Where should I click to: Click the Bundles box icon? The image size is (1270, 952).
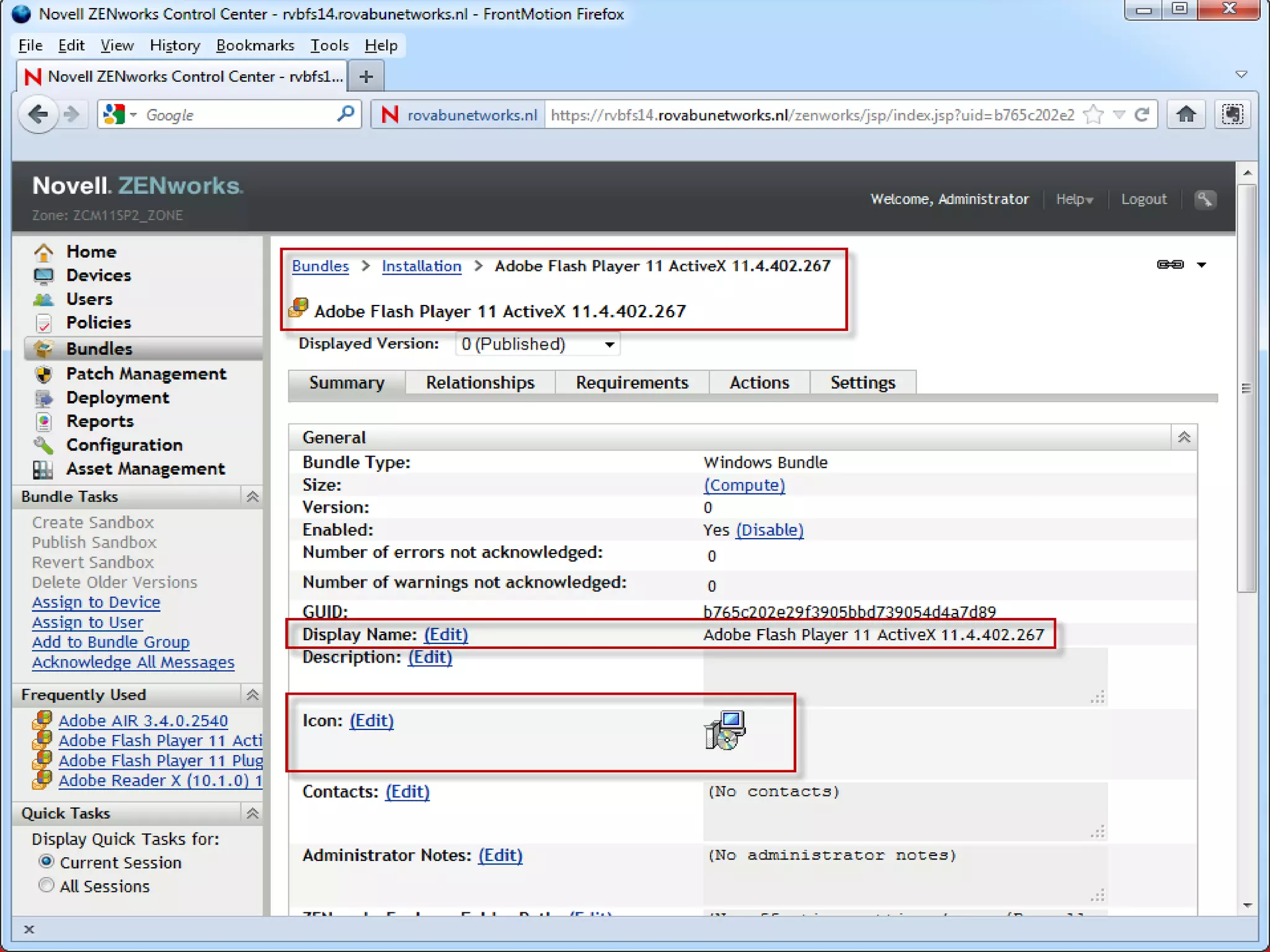click(43, 349)
